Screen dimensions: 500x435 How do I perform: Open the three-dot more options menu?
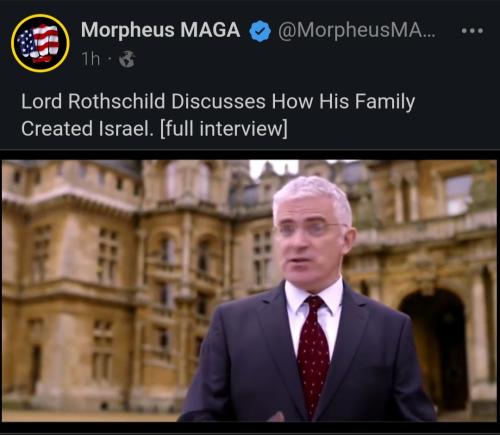coord(472,31)
